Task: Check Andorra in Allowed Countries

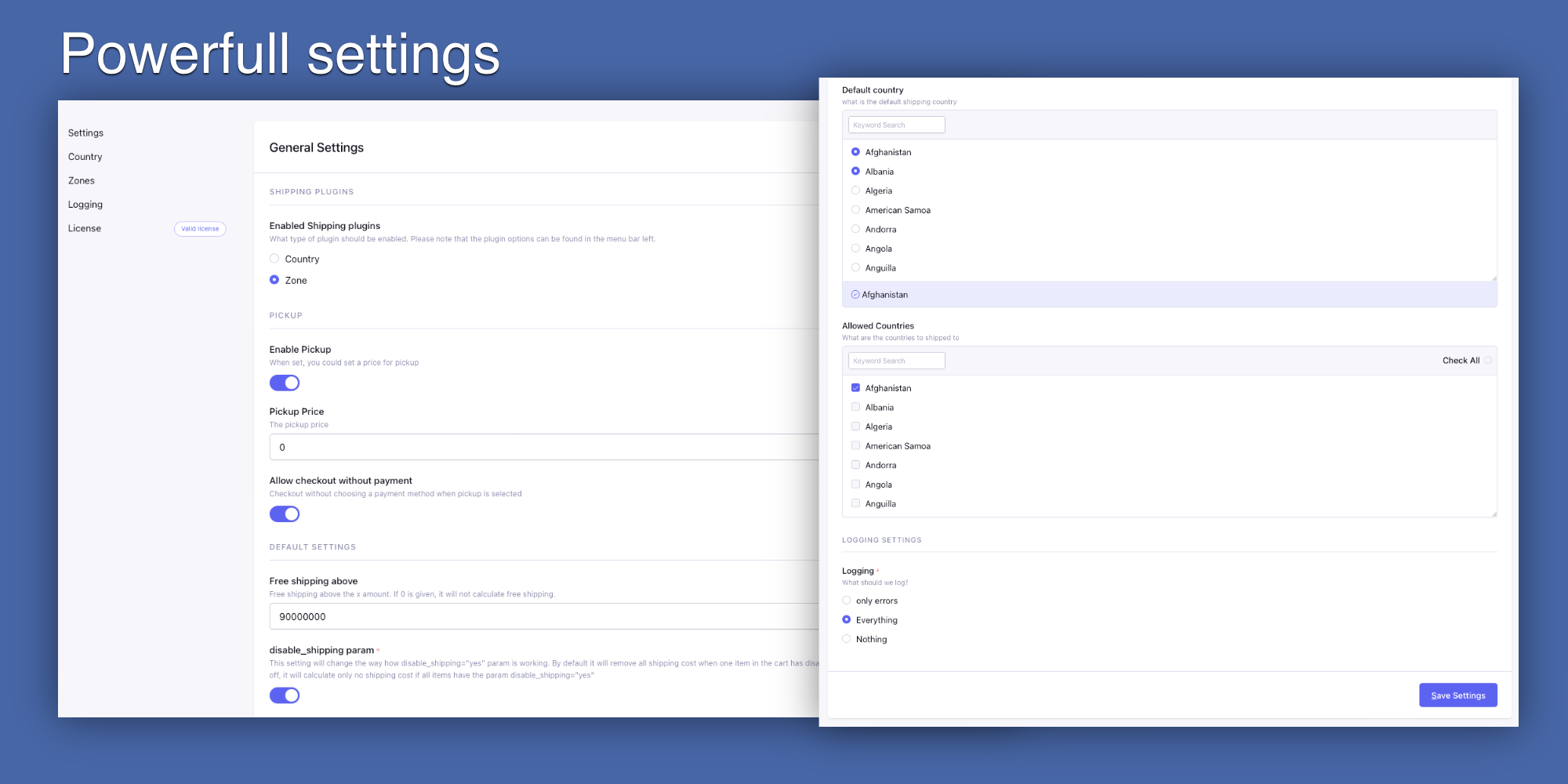Action: [x=855, y=465]
